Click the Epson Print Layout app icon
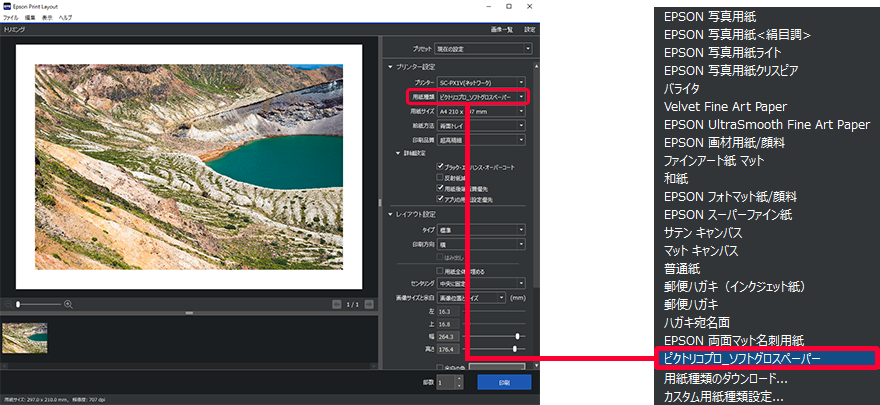 (x=9, y=6)
